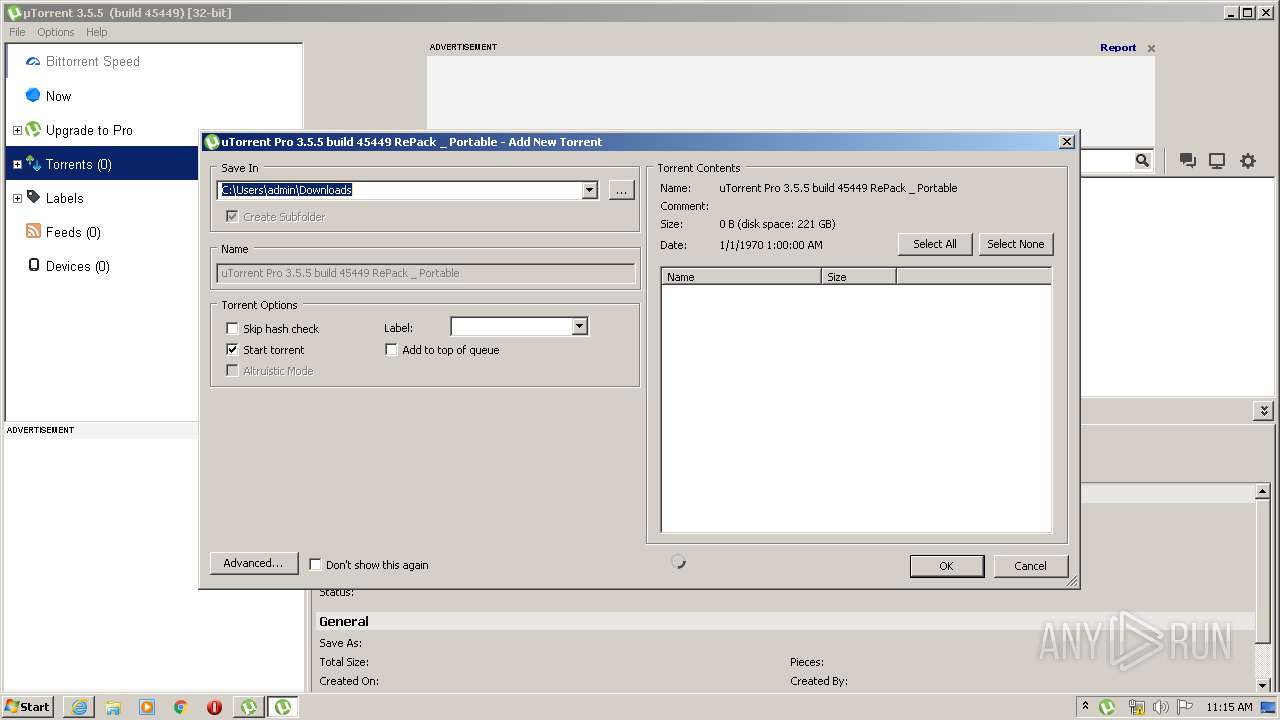Click the volume speaker tray icon
Image resolution: width=1280 pixels, height=720 pixels.
(1161, 707)
